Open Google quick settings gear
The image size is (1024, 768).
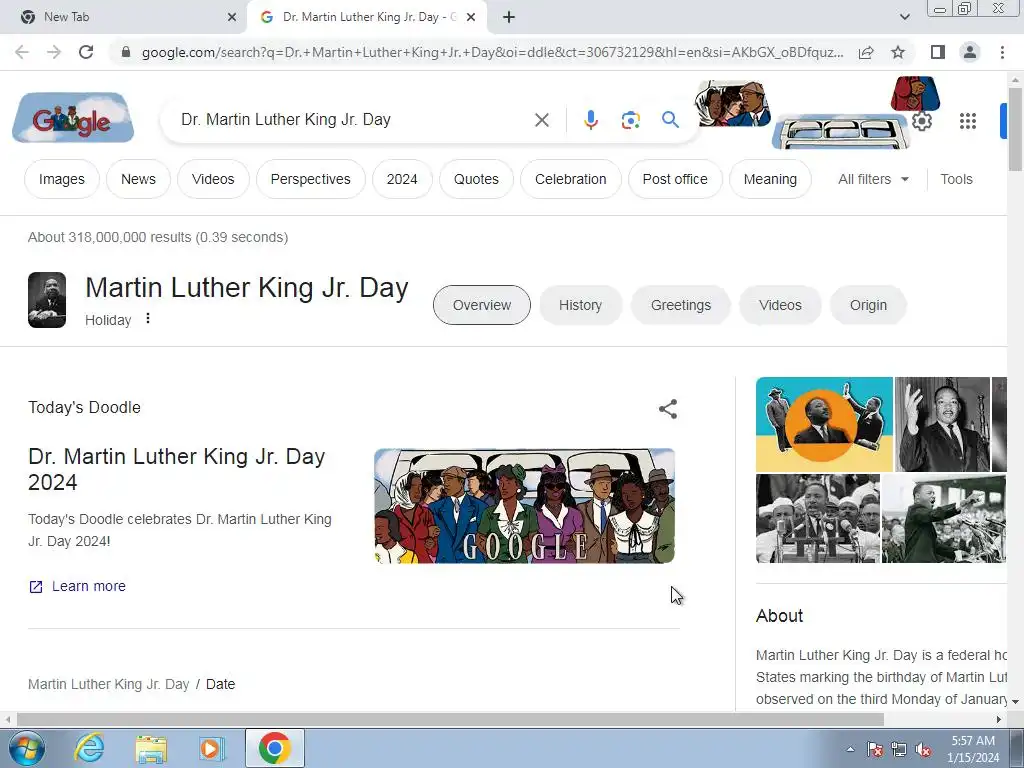click(921, 121)
